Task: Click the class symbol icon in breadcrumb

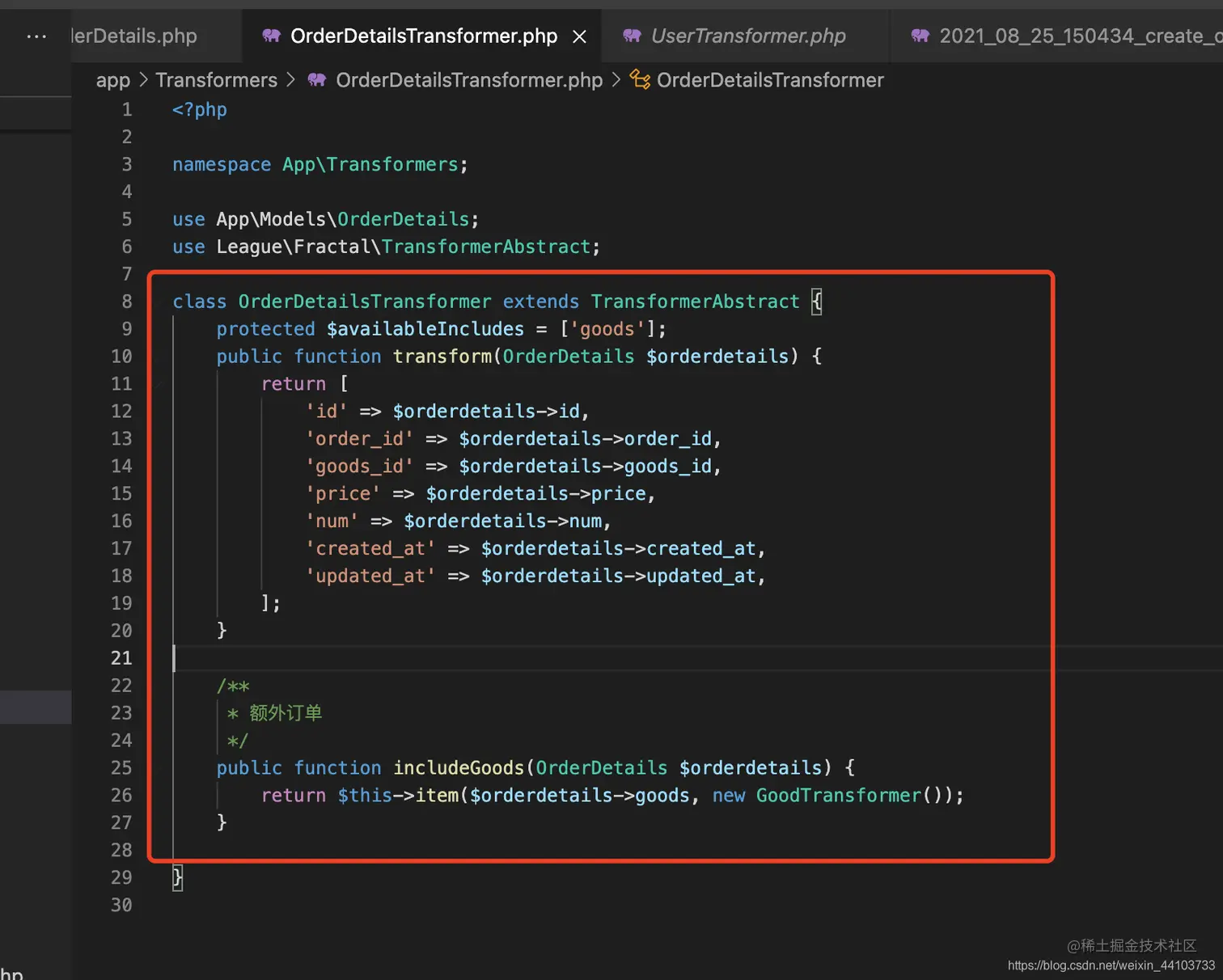Action: 640,79
